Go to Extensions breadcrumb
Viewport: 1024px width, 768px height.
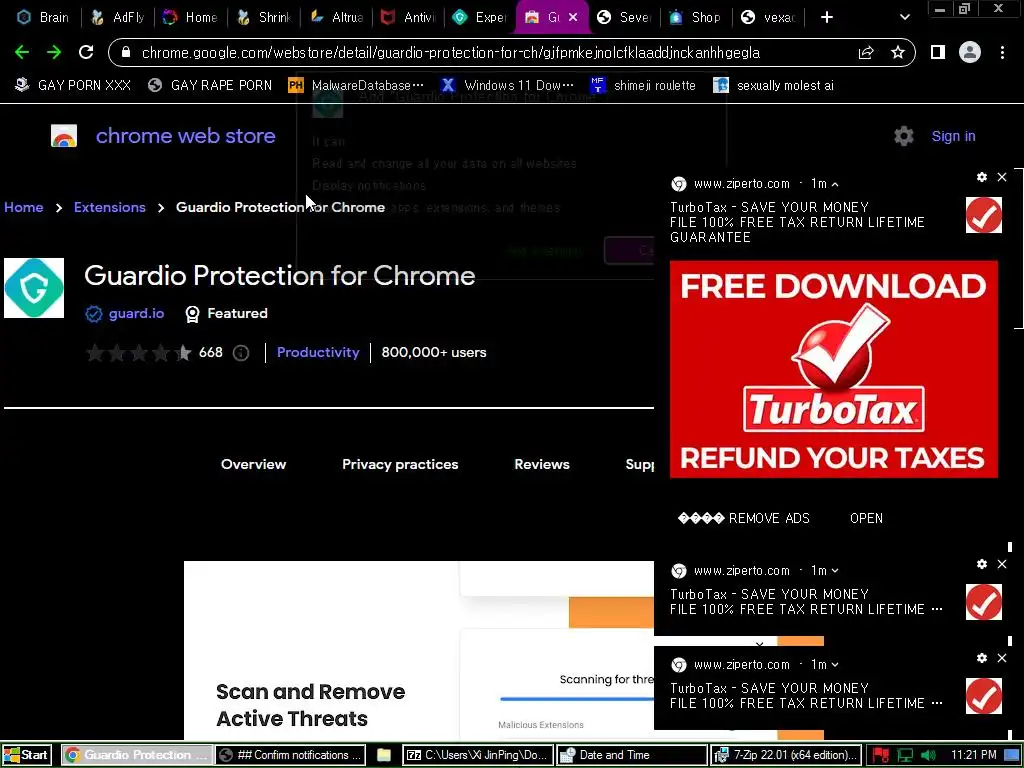coord(110,207)
